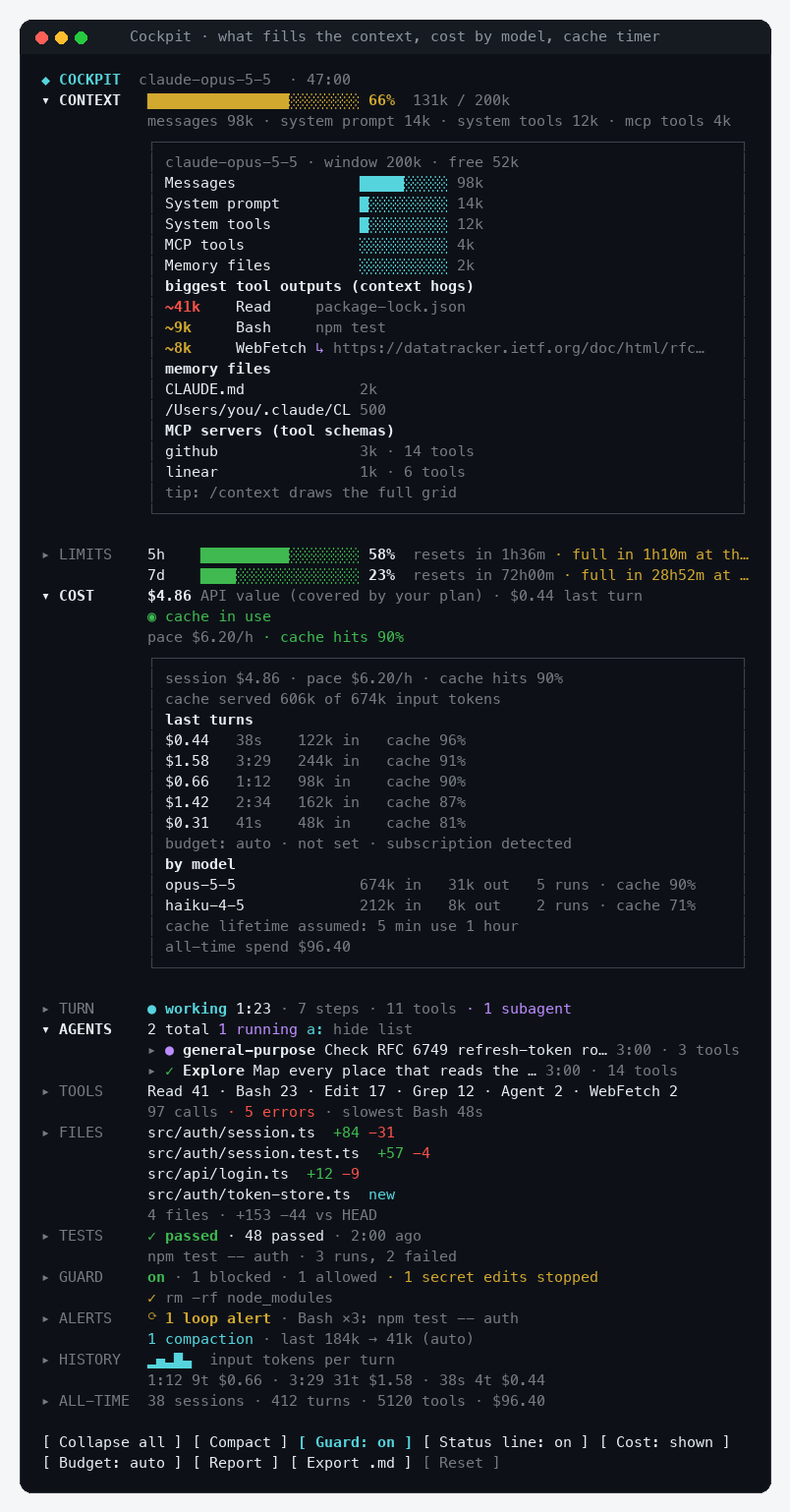Click the arrow icon before the WebFetch URL
Image resolution: width=790 pixels, height=1512 pixels.
point(319,348)
